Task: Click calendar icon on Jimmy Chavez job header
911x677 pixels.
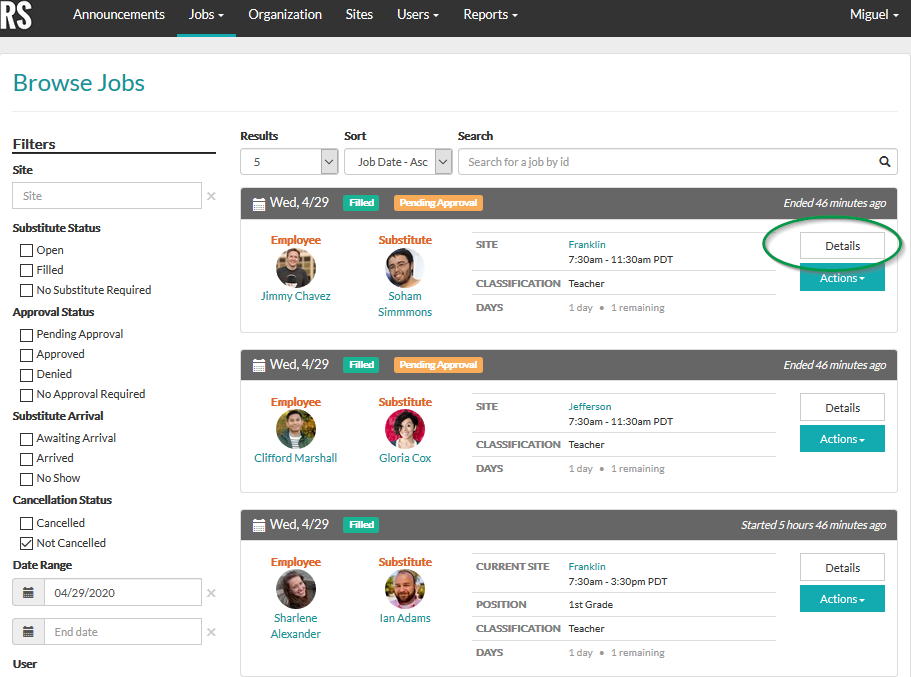Action: point(259,203)
